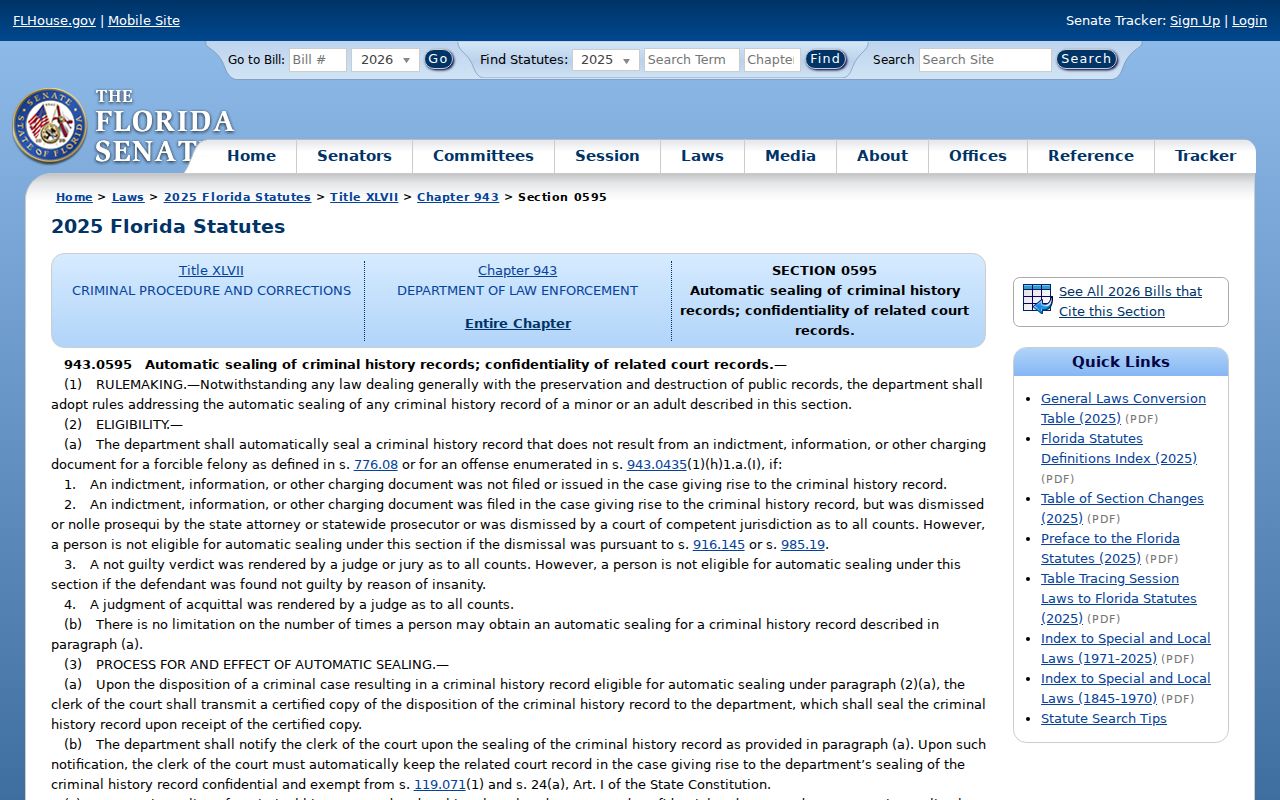1280x800 pixels.
Task: Click the Florida Senate seal logo
Action: pos(50,126)
